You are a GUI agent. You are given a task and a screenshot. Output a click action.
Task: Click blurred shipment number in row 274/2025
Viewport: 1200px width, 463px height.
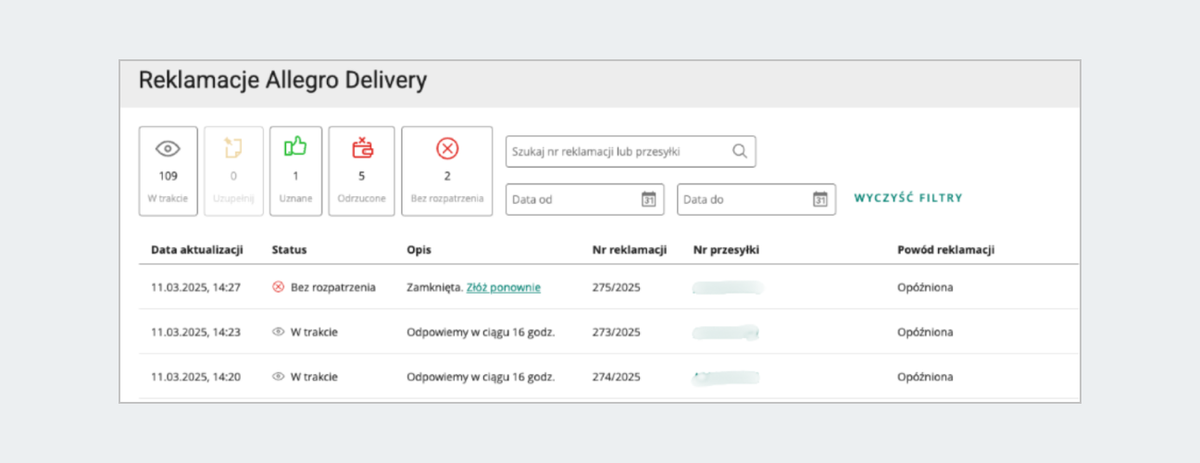[x=727, y=377]
